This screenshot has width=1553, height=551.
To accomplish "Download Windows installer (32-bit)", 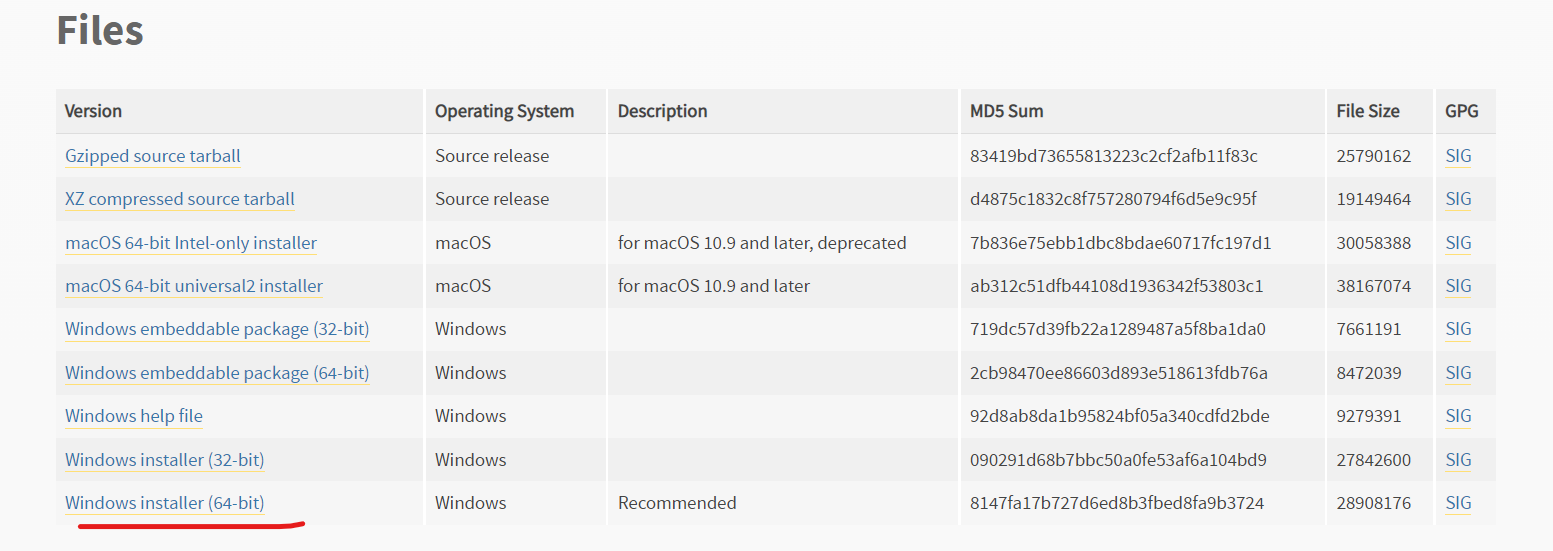I will tap(165, 460).
